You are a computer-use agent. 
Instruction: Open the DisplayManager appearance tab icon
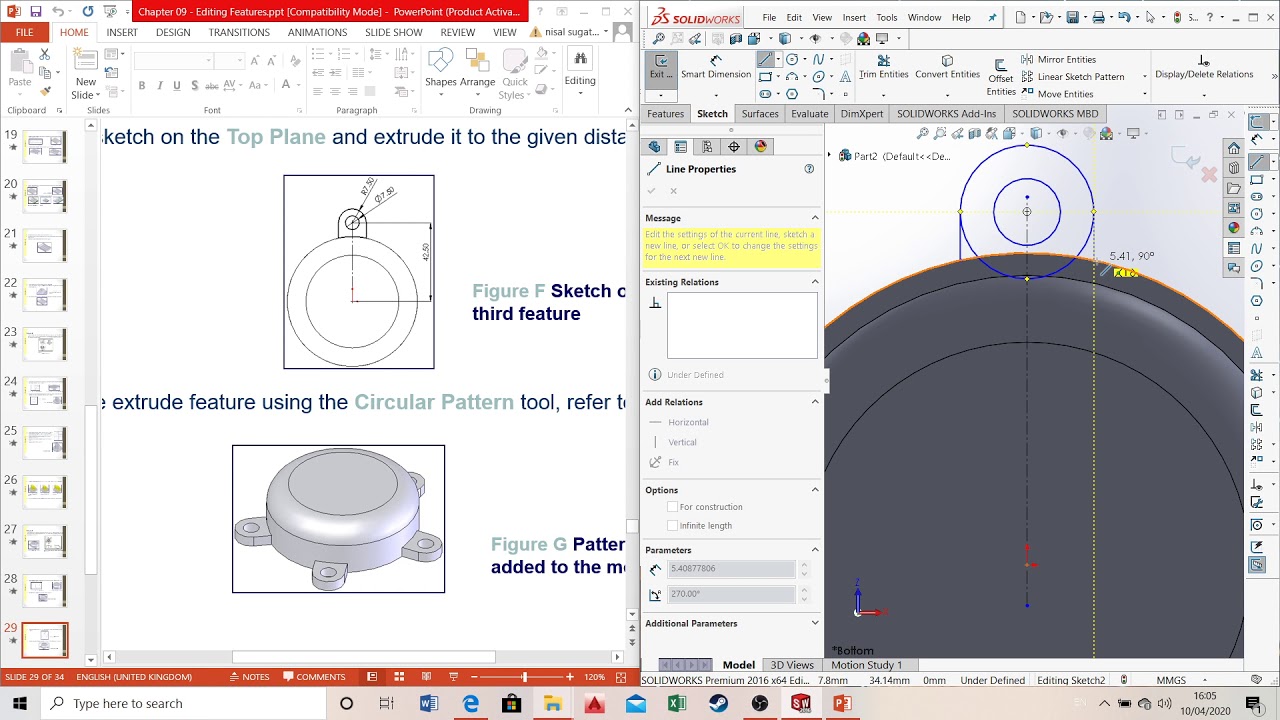[760, 147]
